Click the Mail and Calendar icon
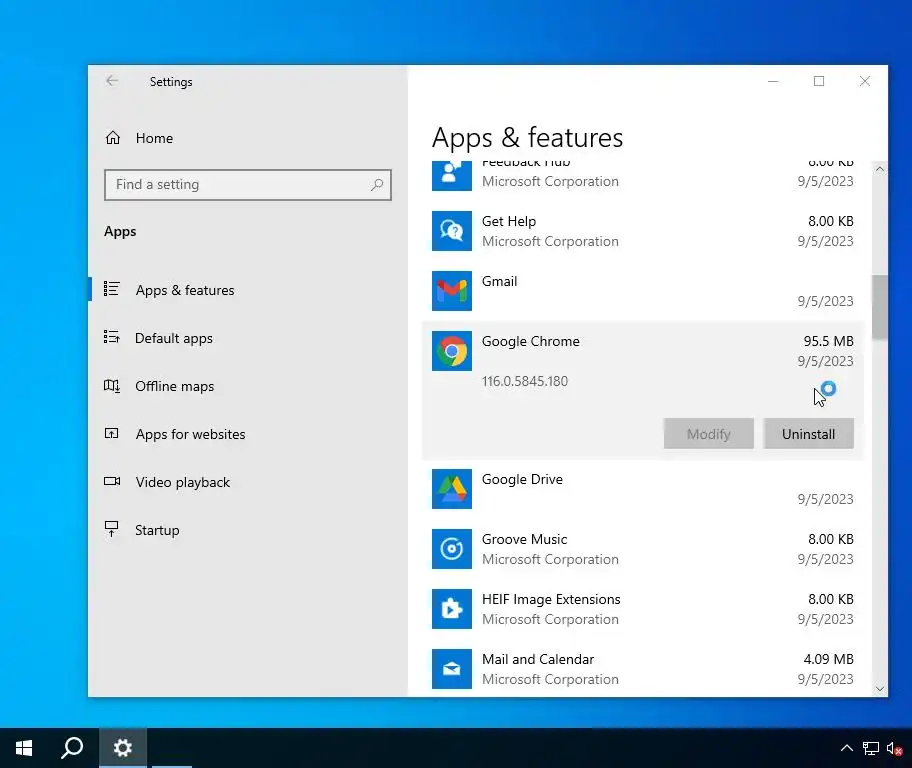 click(451, 669)
